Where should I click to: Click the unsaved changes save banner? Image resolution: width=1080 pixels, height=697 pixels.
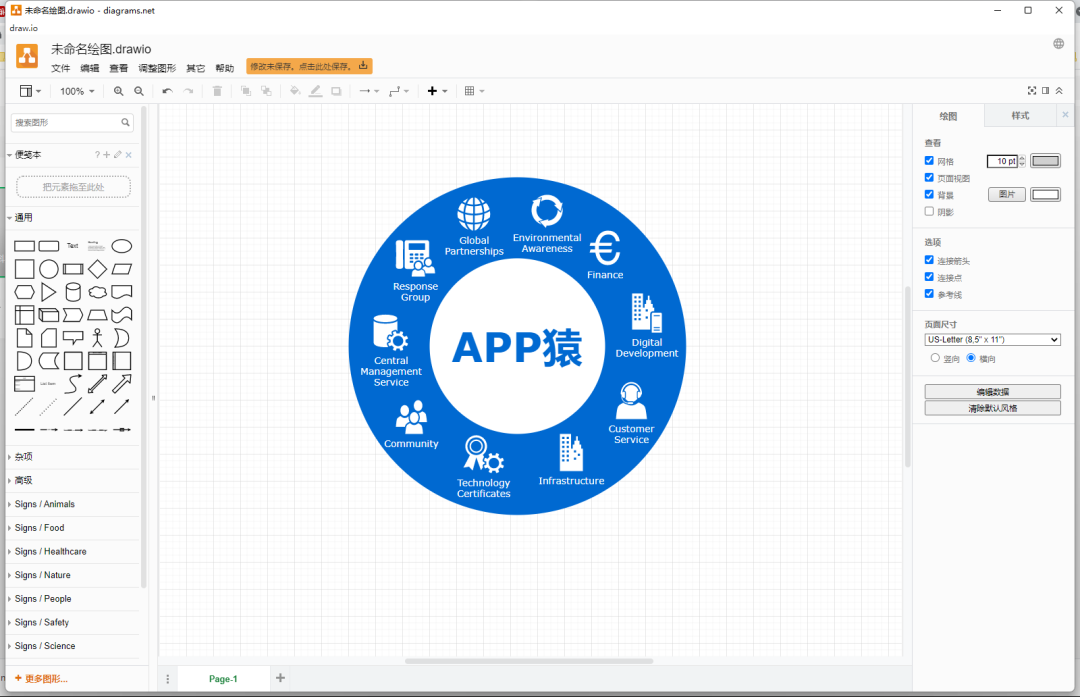[x=309, y=66]
